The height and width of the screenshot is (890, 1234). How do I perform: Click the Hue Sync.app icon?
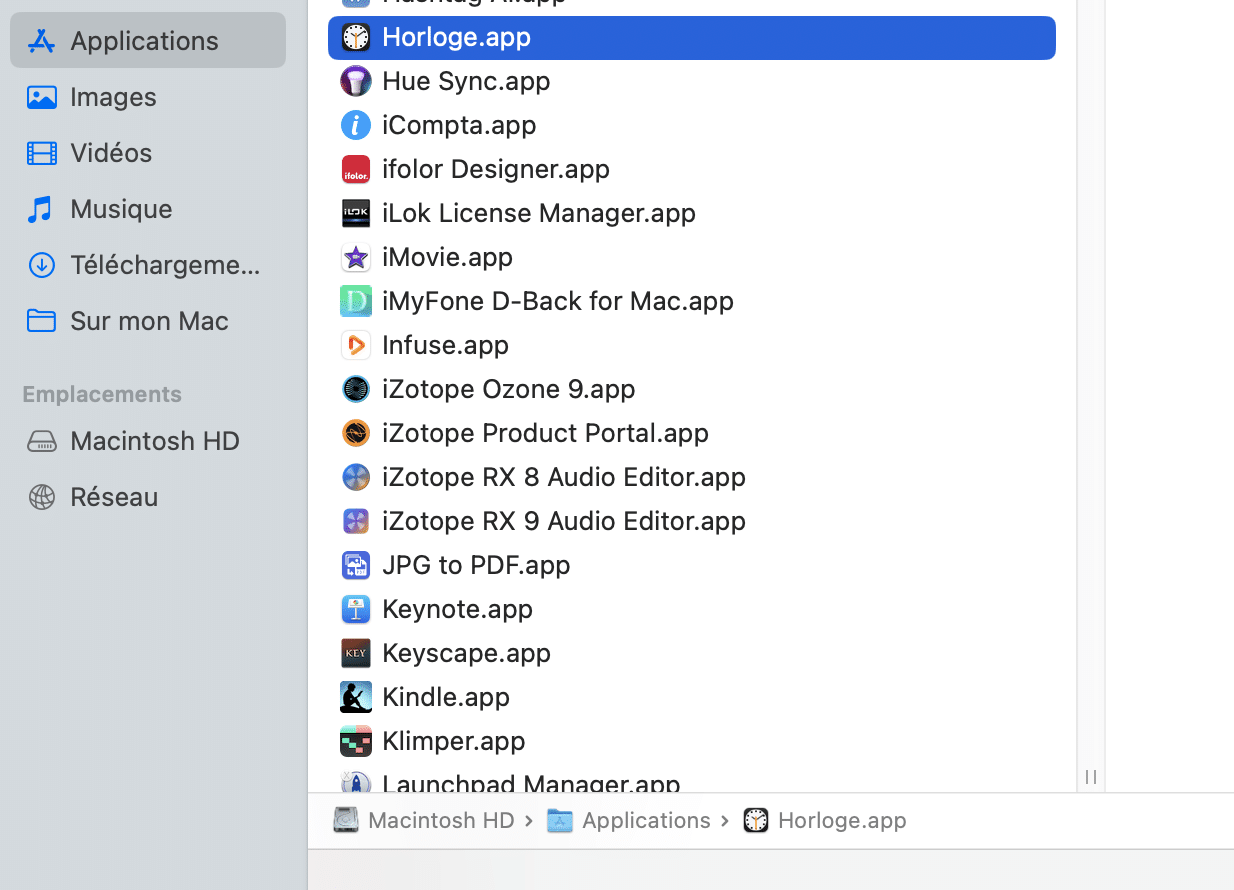click(356, 81)
